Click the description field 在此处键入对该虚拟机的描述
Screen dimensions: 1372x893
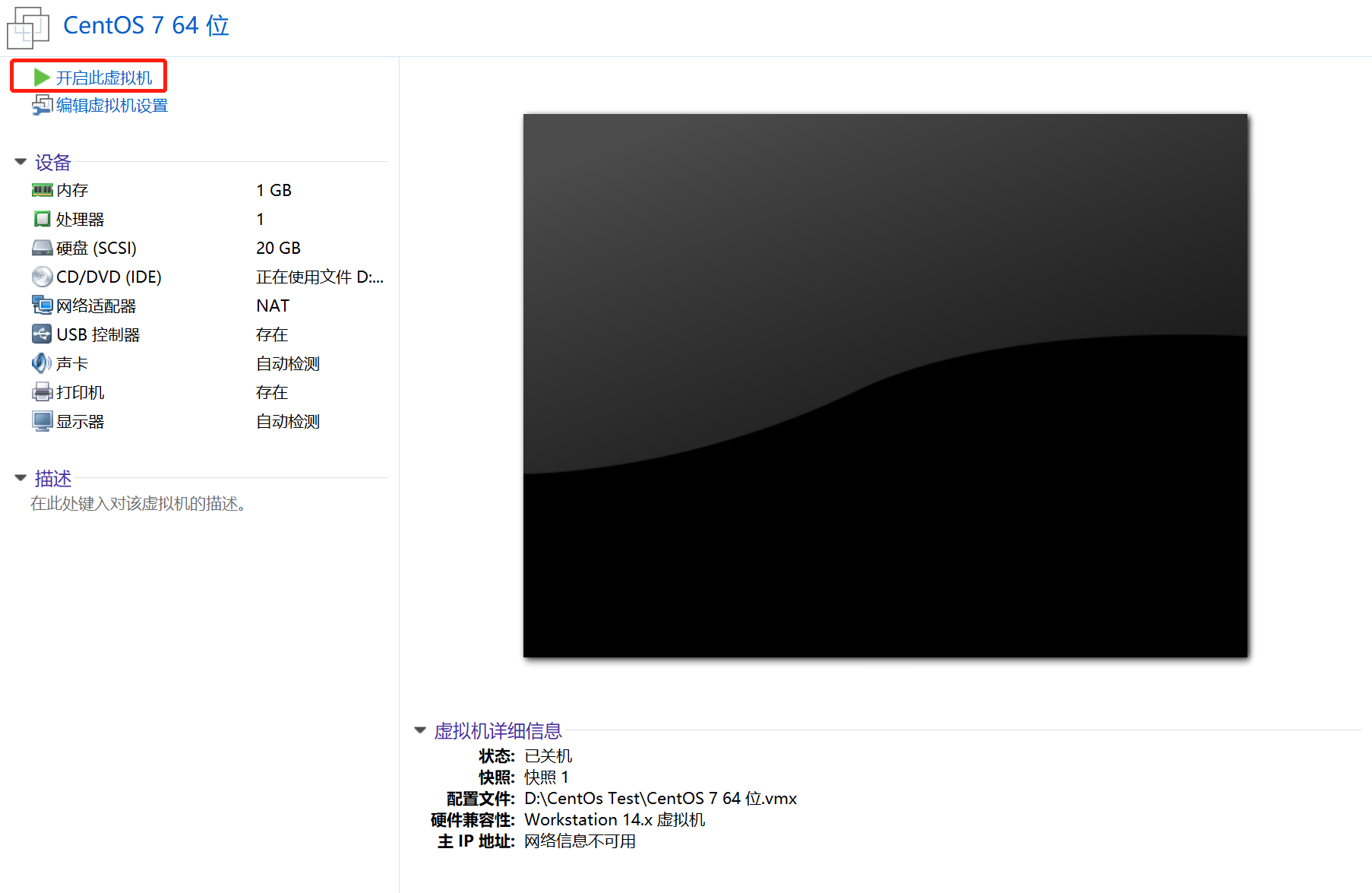(x=141, y=503)
